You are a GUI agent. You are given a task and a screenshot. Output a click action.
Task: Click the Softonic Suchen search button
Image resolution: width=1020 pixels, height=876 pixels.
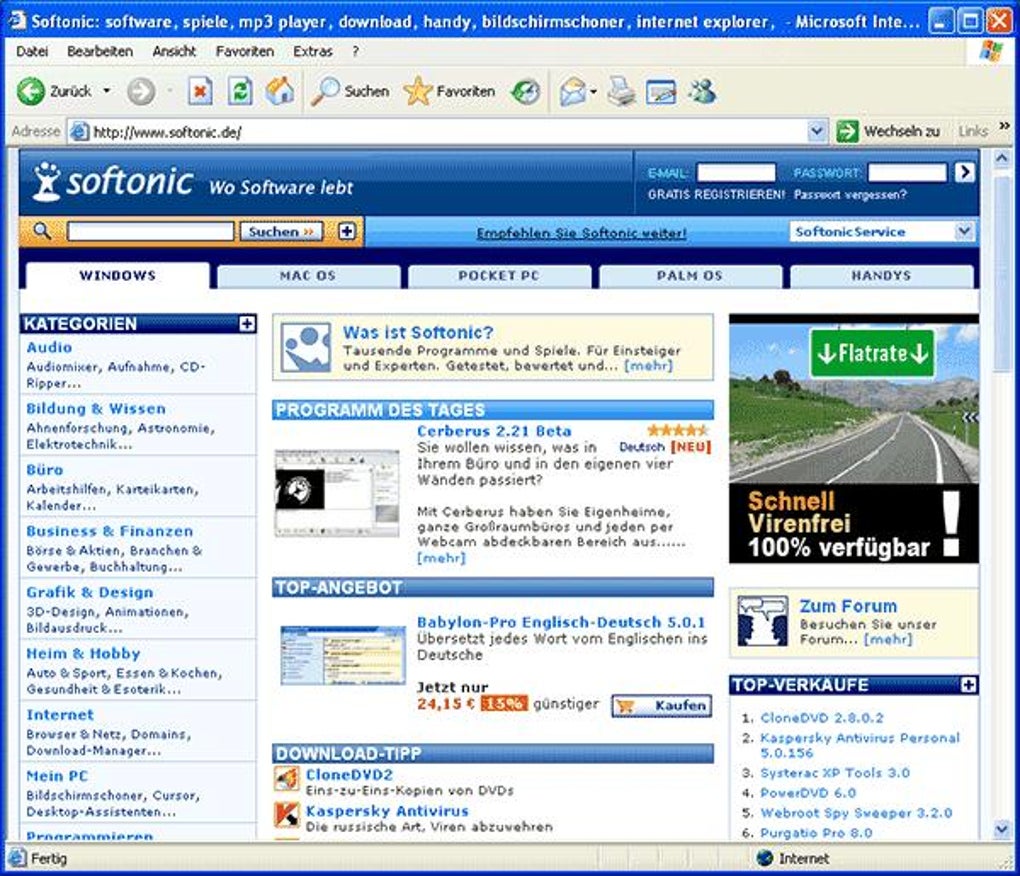(281, 232)
